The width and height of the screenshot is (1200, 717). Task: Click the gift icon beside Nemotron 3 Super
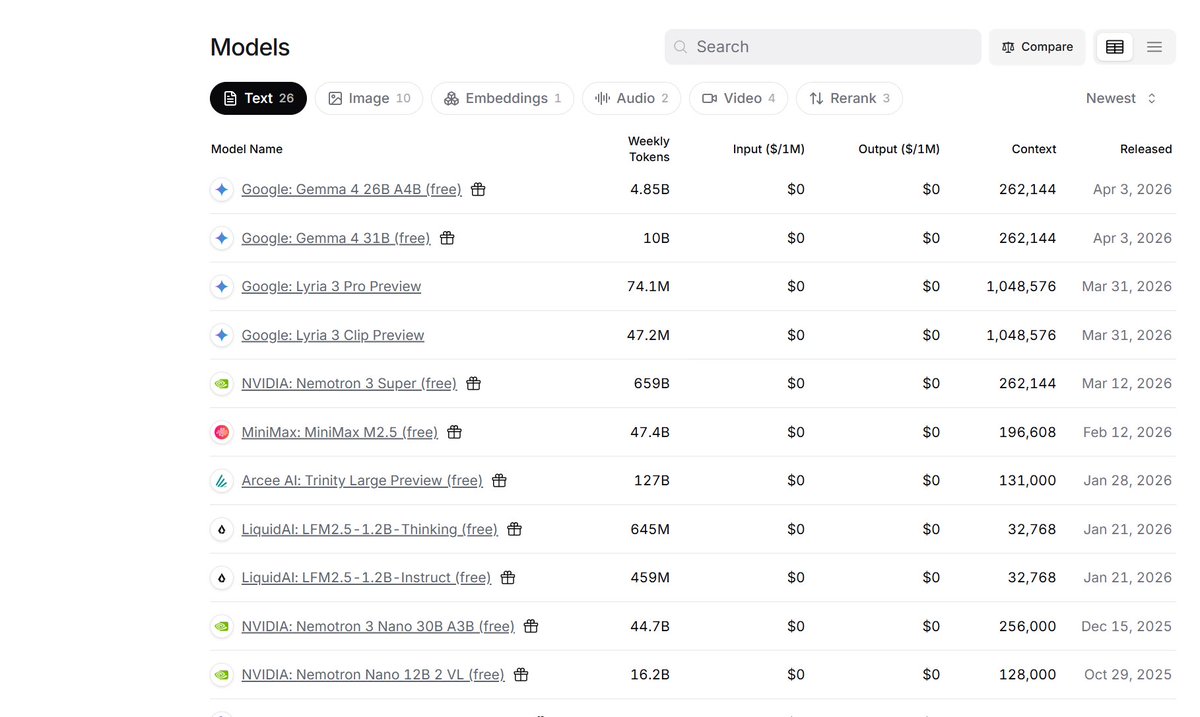474,383
